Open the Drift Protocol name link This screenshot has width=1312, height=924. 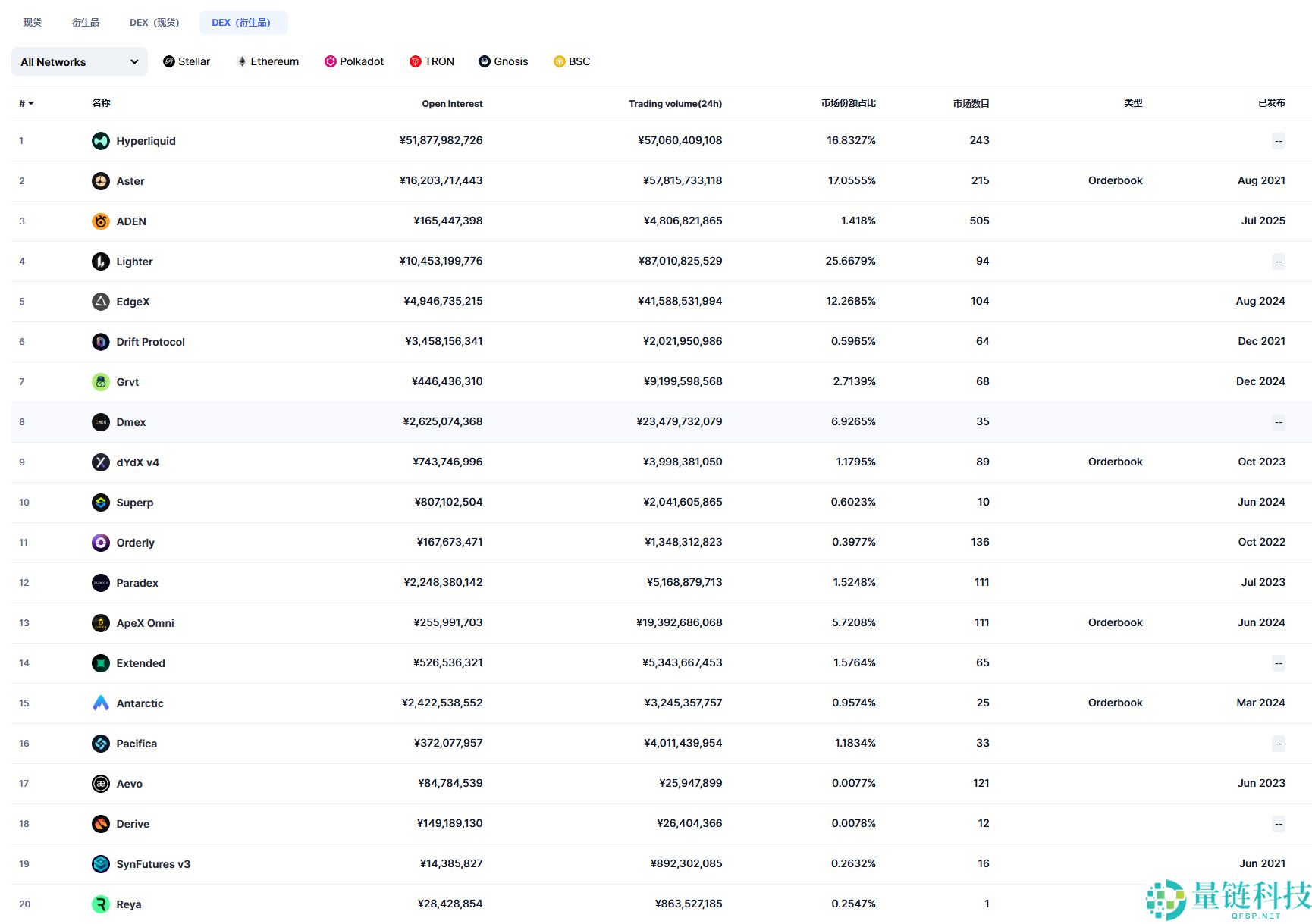click(150, 342)
